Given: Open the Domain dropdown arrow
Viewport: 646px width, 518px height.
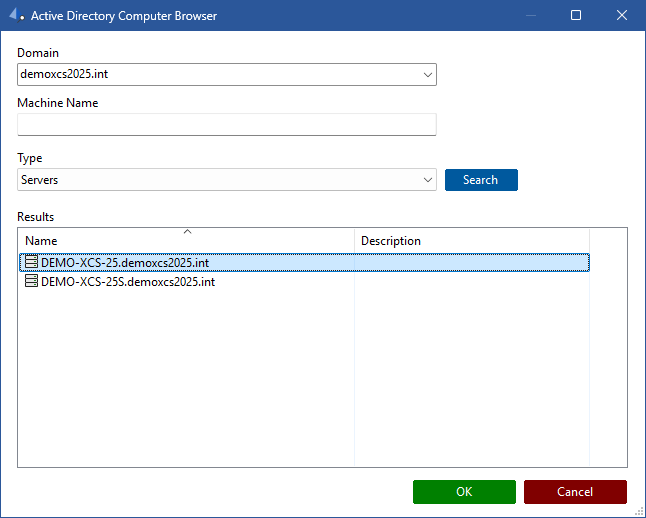Looking at the screenshot, I should [427, 75].
